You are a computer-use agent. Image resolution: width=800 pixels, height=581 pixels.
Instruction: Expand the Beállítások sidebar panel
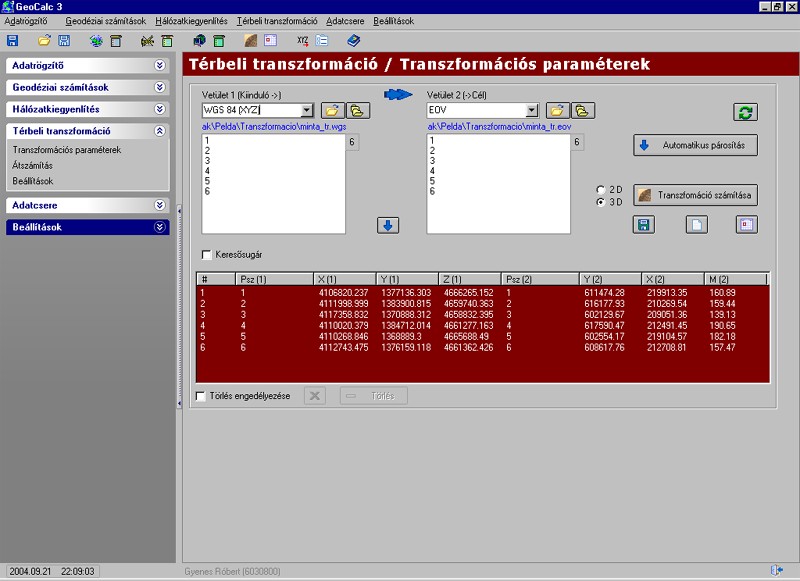pyautogui.click(x=160, y=227)
